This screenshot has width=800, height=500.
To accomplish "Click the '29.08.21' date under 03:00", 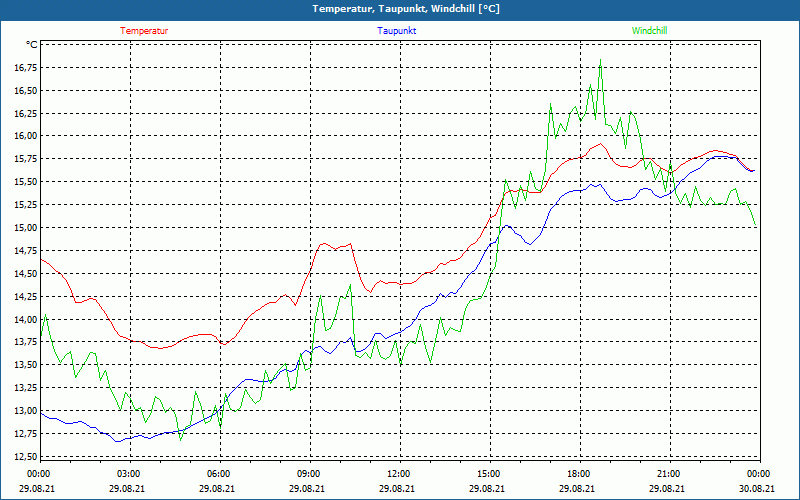I will [x=128, y=488].
